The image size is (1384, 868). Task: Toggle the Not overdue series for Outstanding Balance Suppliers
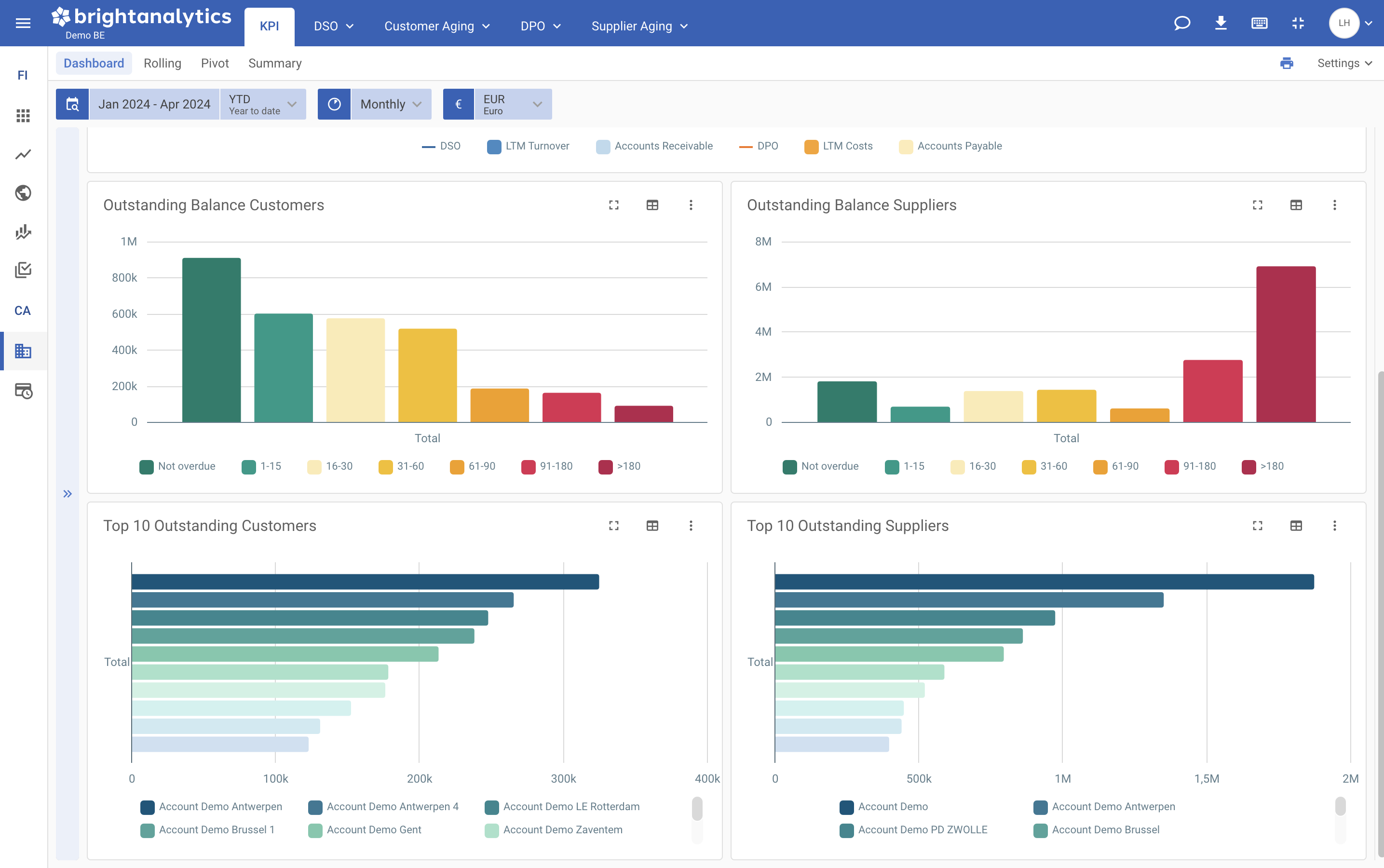pos(820,466)
